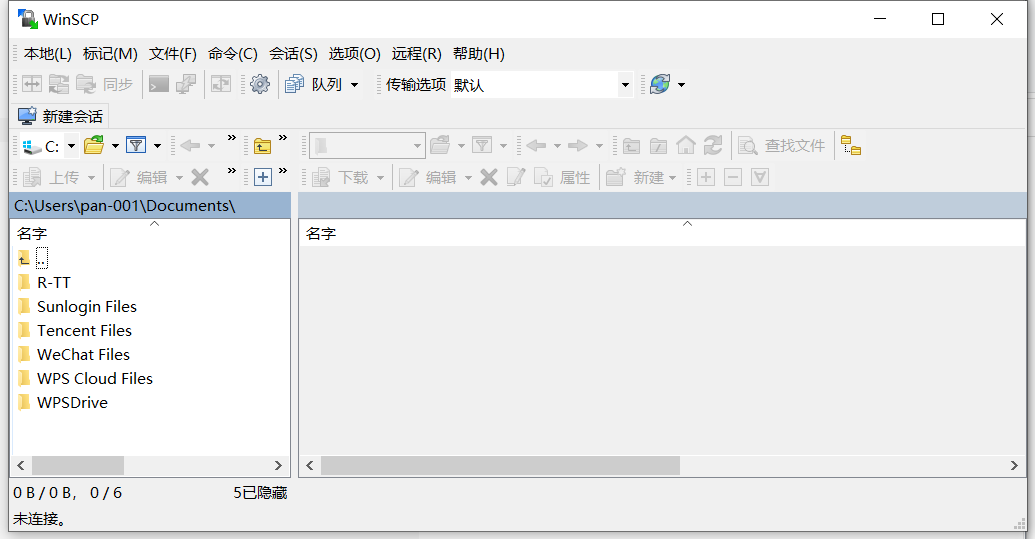Open the 选项(O) menu
1035x539 pixels.
[354, 53]
